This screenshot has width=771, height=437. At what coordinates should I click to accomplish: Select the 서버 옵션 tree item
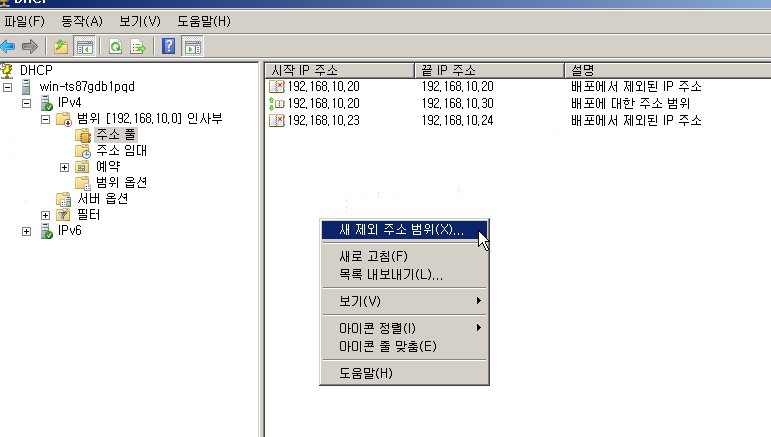(103, 199)
